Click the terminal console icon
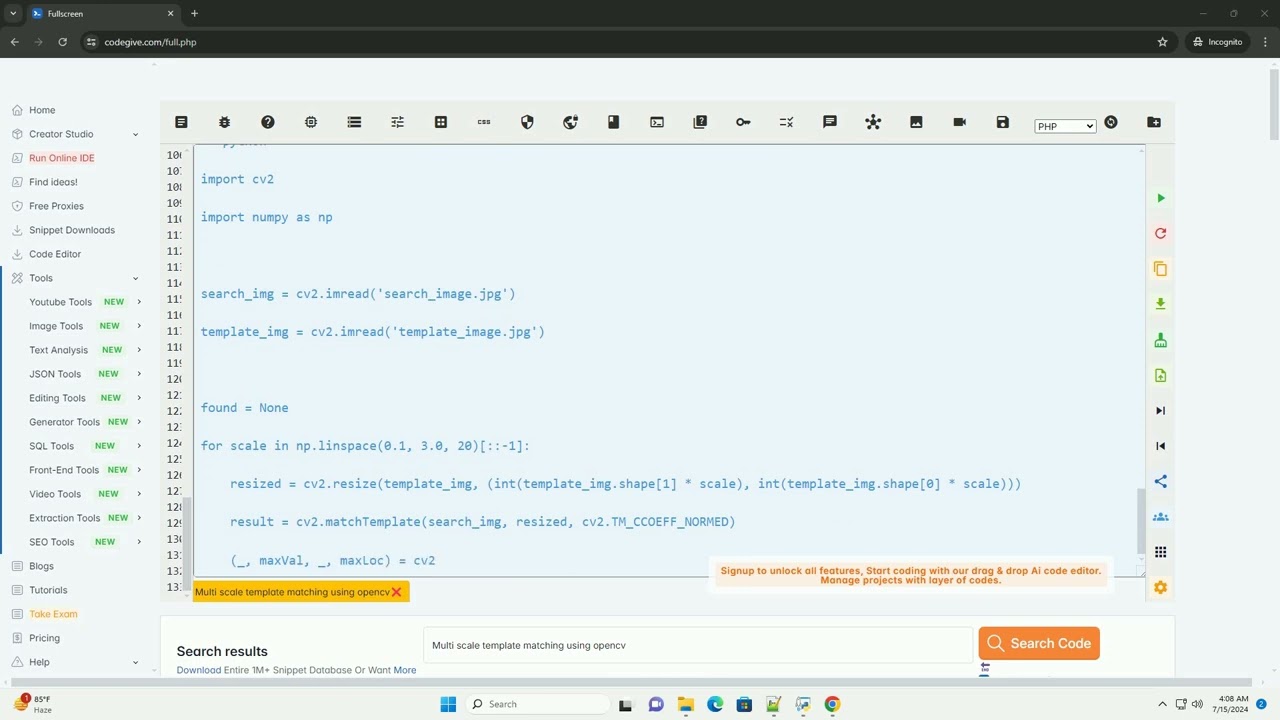The height and width of the screenshot is (720, 1280). coord(657,122)
